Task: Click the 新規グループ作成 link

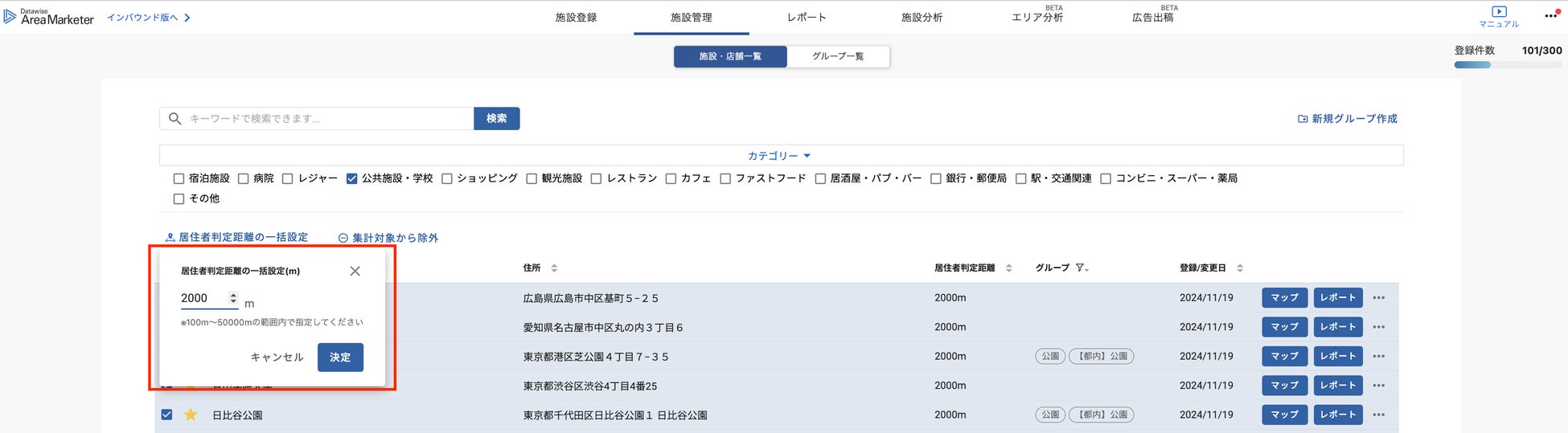Action: point(1348,119)
